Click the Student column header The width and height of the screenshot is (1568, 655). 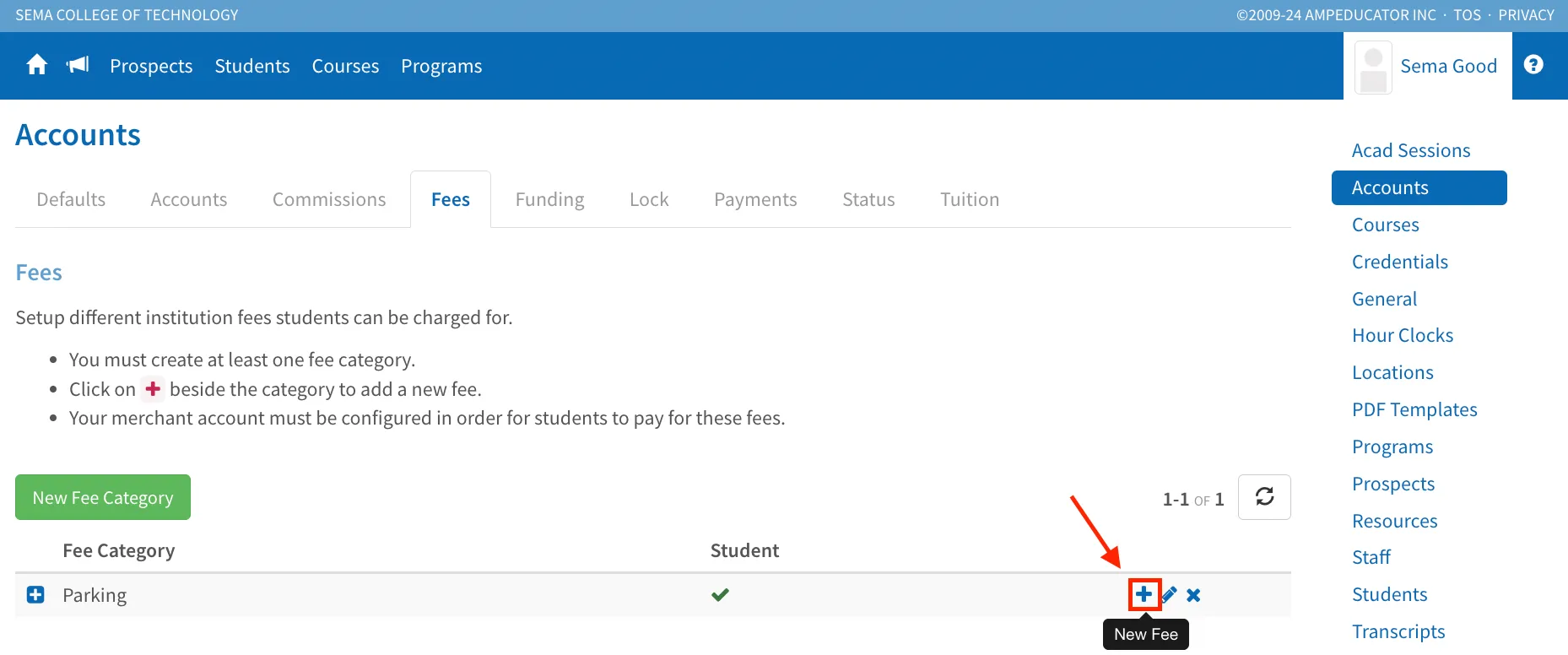(x=744, y=550)
